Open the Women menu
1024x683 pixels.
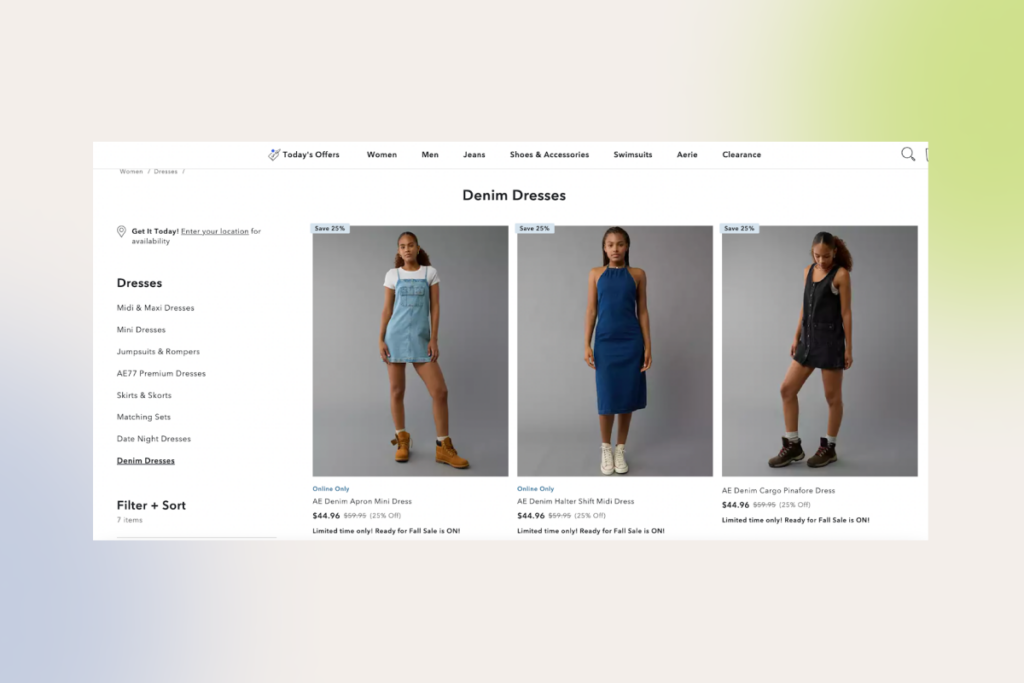pos(381,155)
